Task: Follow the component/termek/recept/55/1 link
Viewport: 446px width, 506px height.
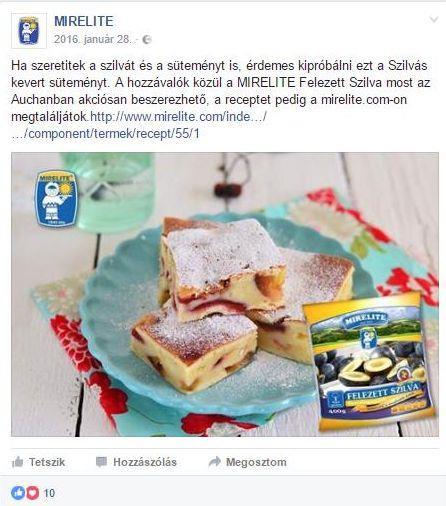Action: click(106, 134)
